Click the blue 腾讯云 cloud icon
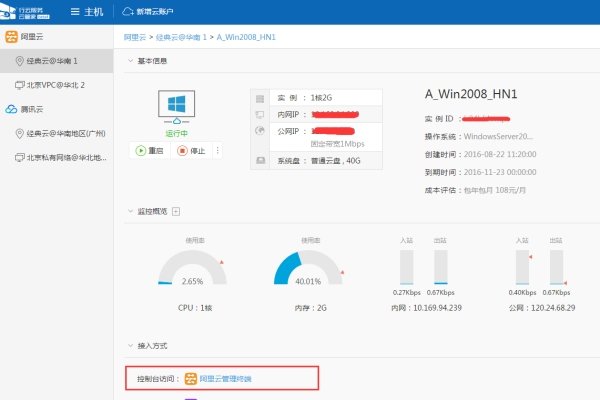The width and height of the screenshot is (600, 400). click(11, 109)
